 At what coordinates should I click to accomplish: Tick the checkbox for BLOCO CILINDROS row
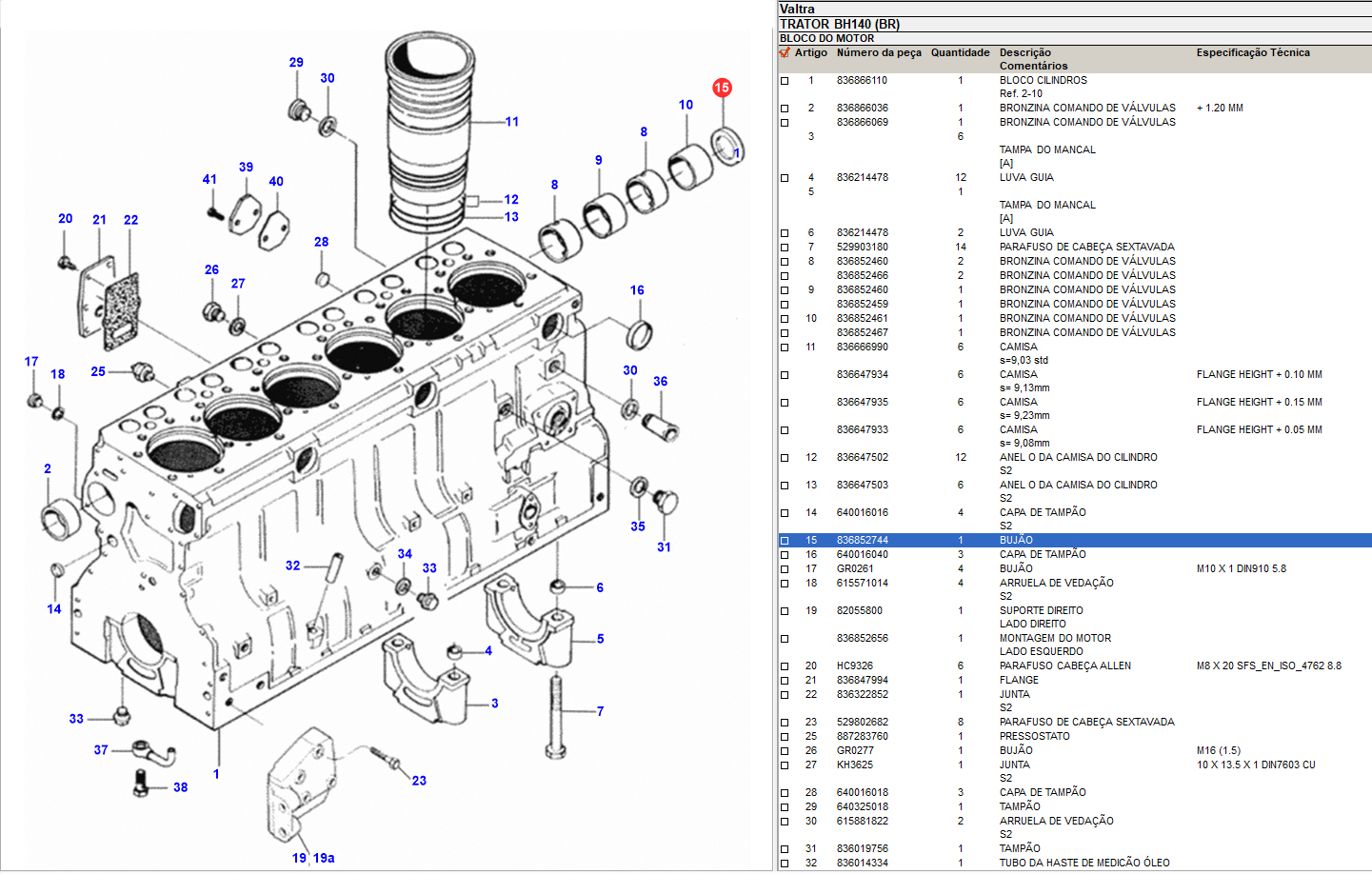pos(785,81)
